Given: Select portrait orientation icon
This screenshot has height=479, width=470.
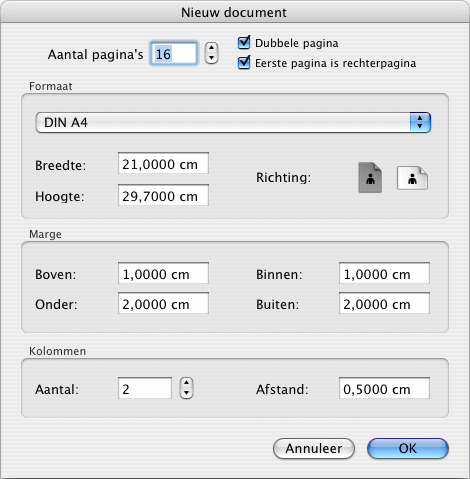Looking at the screenshot, I should (370, 178).
